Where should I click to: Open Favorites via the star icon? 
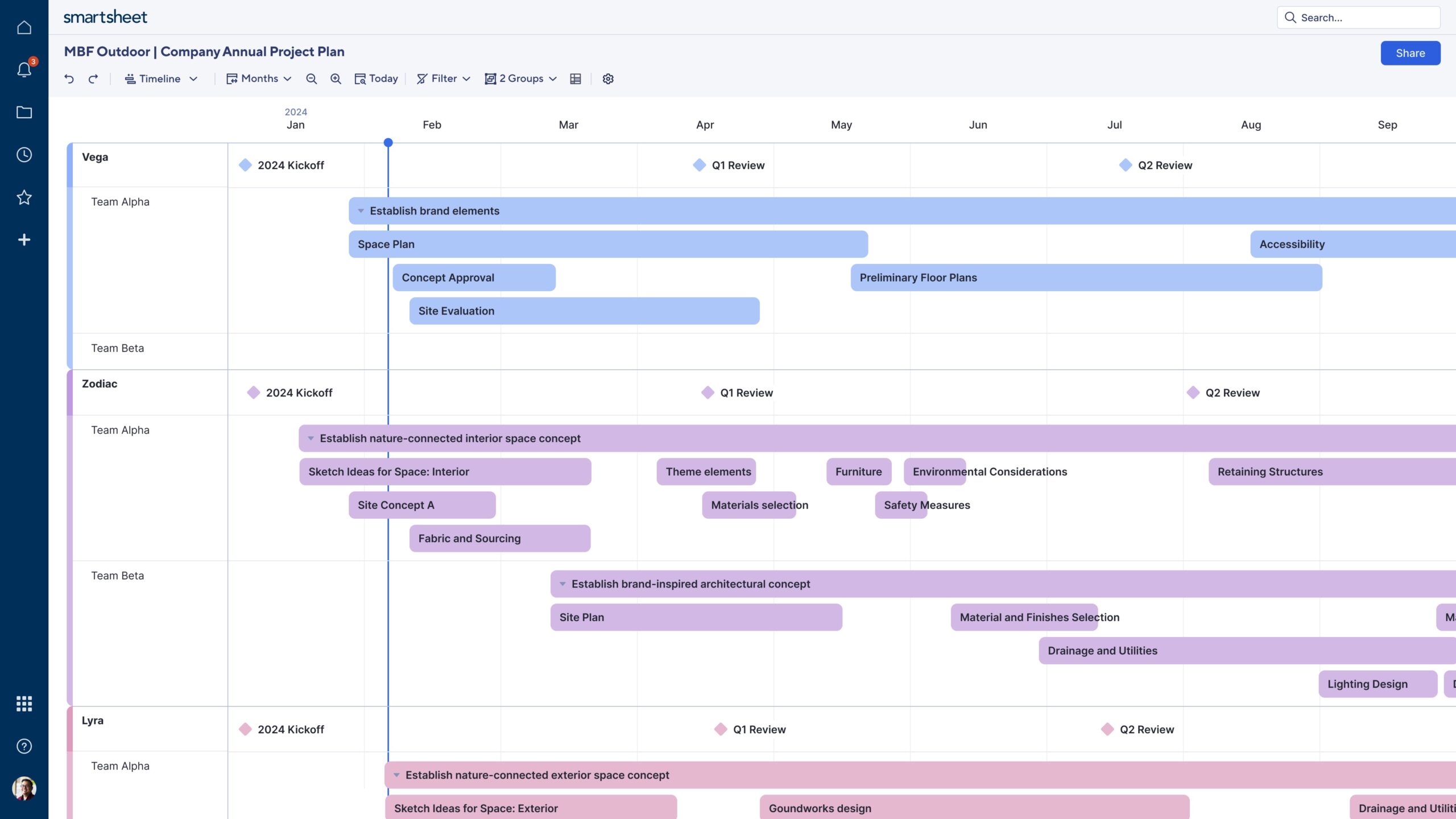24,197
